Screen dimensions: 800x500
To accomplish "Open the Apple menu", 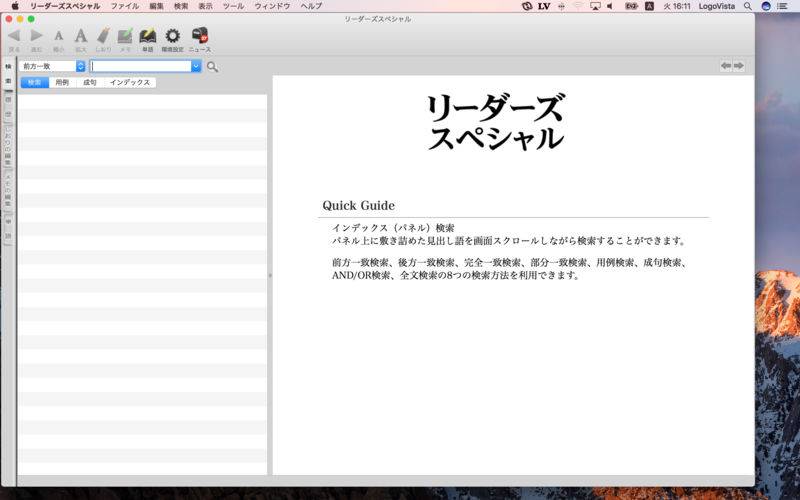I will coord(15,6).
